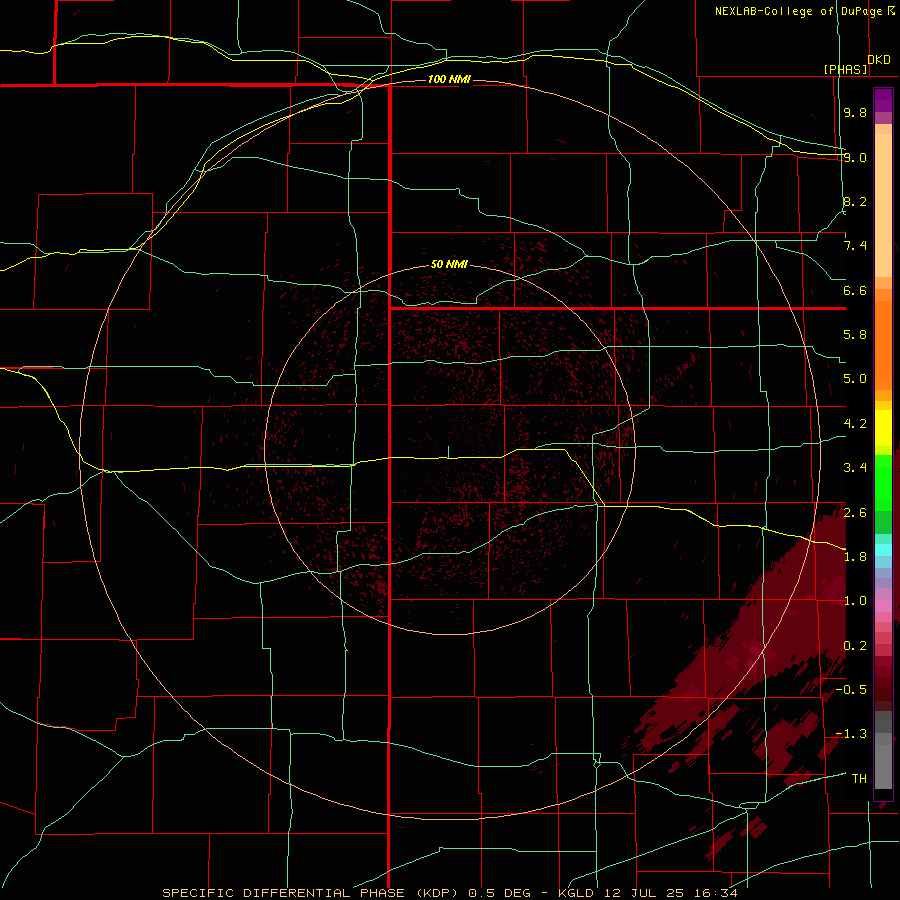Click the -0.5 scale value
The height and width of the screenshot is (900, 900).
tap(851, 689)
